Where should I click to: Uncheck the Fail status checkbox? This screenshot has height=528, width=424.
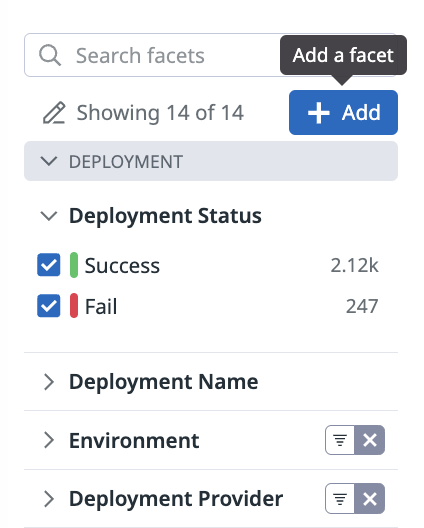click(x=49, y=306)
